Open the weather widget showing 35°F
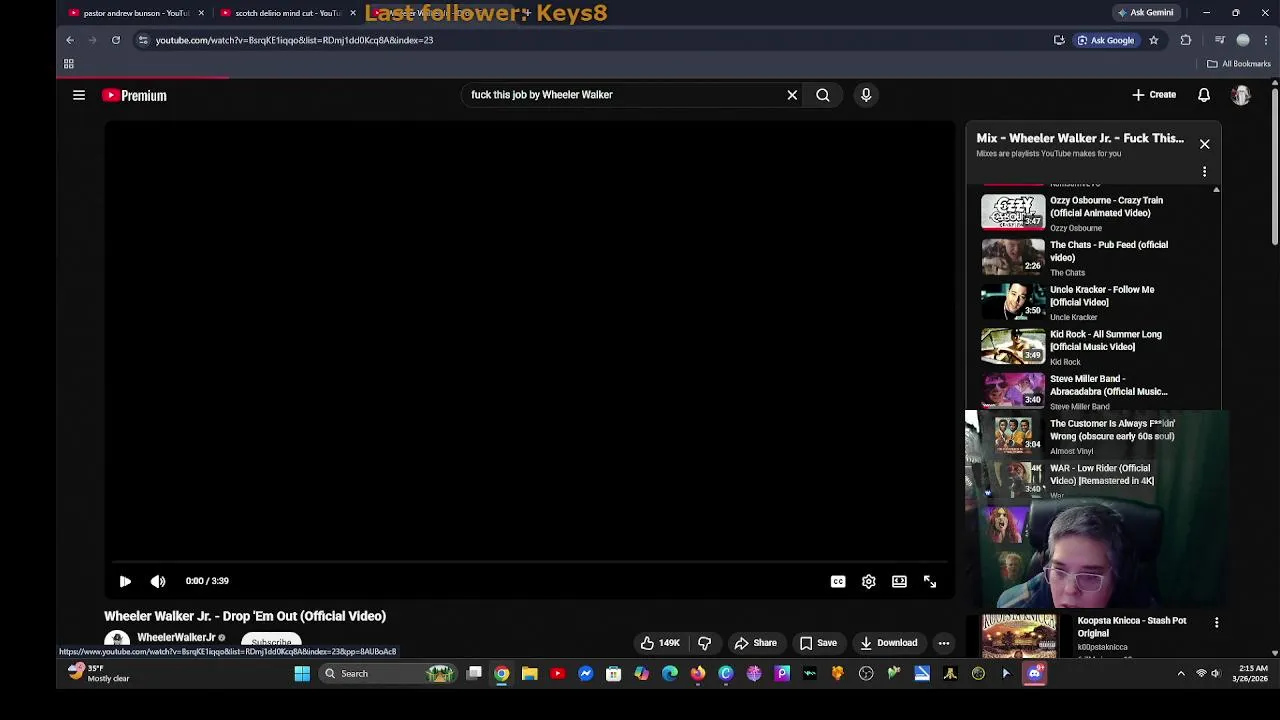 click(98, 673)
